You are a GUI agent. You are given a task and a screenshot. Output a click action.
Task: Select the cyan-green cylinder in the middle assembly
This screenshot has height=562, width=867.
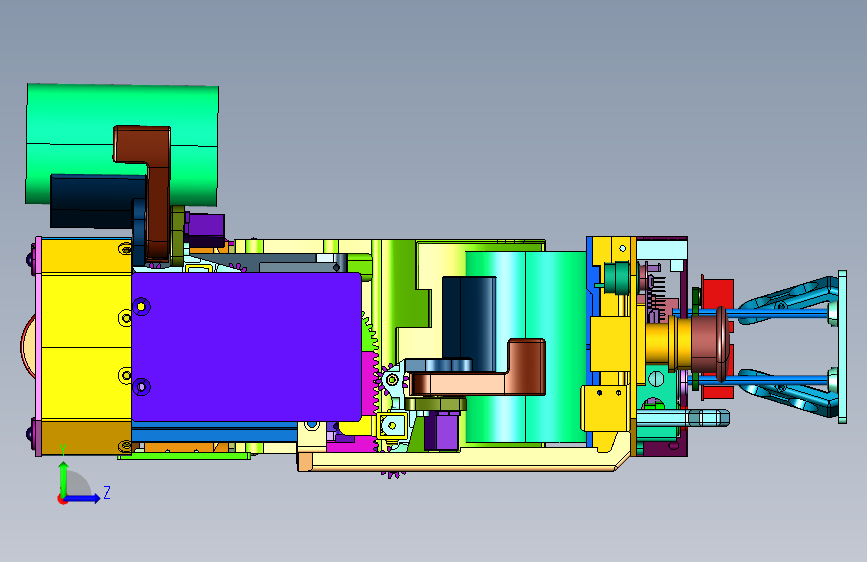(x=525, y=347)
